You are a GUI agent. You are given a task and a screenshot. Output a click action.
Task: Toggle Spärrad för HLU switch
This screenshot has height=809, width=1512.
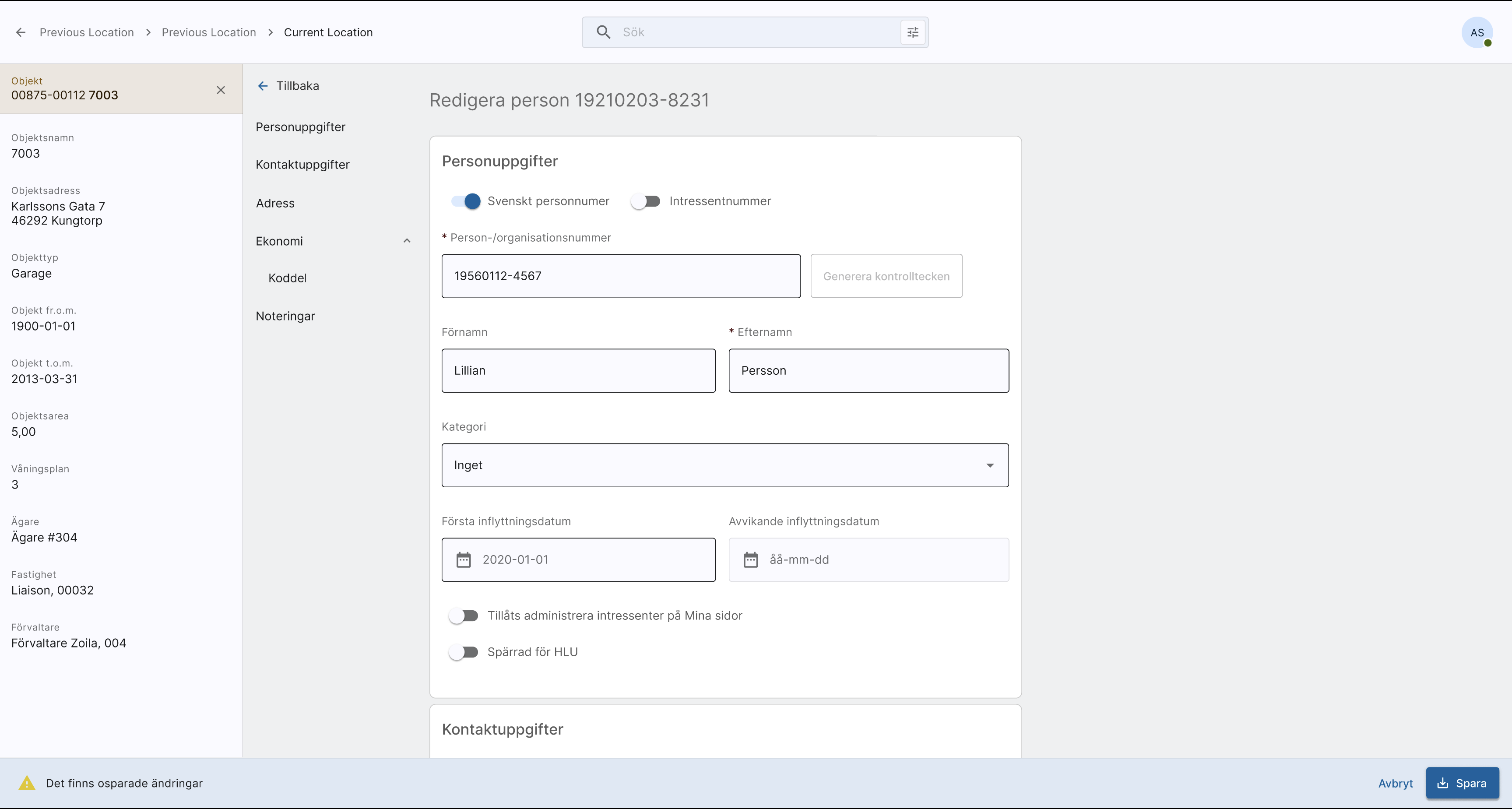[x=463, y=652]
